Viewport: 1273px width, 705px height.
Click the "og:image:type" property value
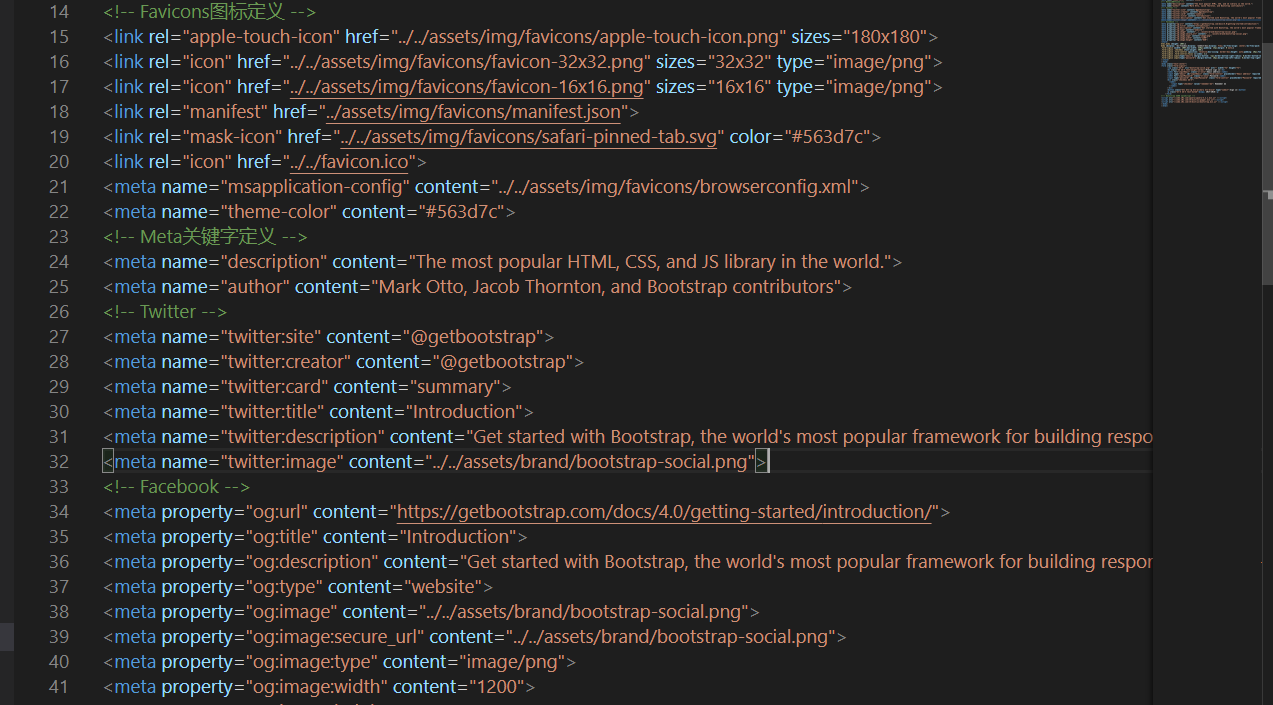coord(312,662)
